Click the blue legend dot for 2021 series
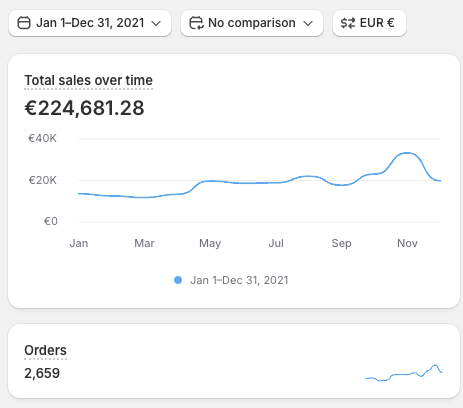This screenshot has height=408, width=463. (x=178, y=280)
